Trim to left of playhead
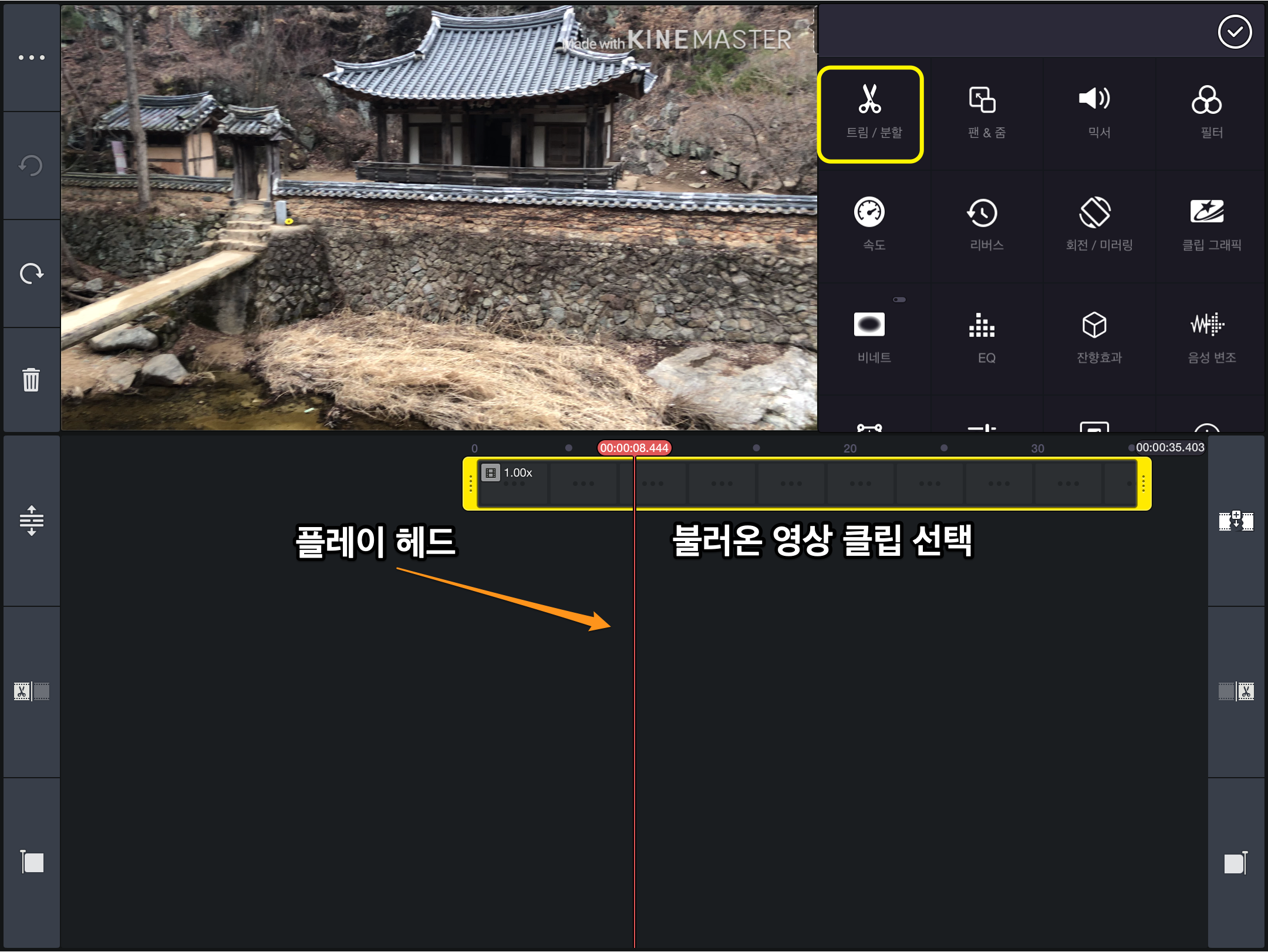Screen dimensions: 1268x952 click(x=32, y=691)
